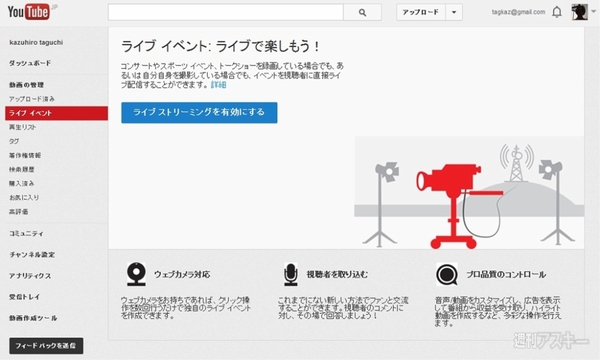The image size is (600, 360).
Task: Open お気に入り in sidebar
Action: (x=24, y=198)
